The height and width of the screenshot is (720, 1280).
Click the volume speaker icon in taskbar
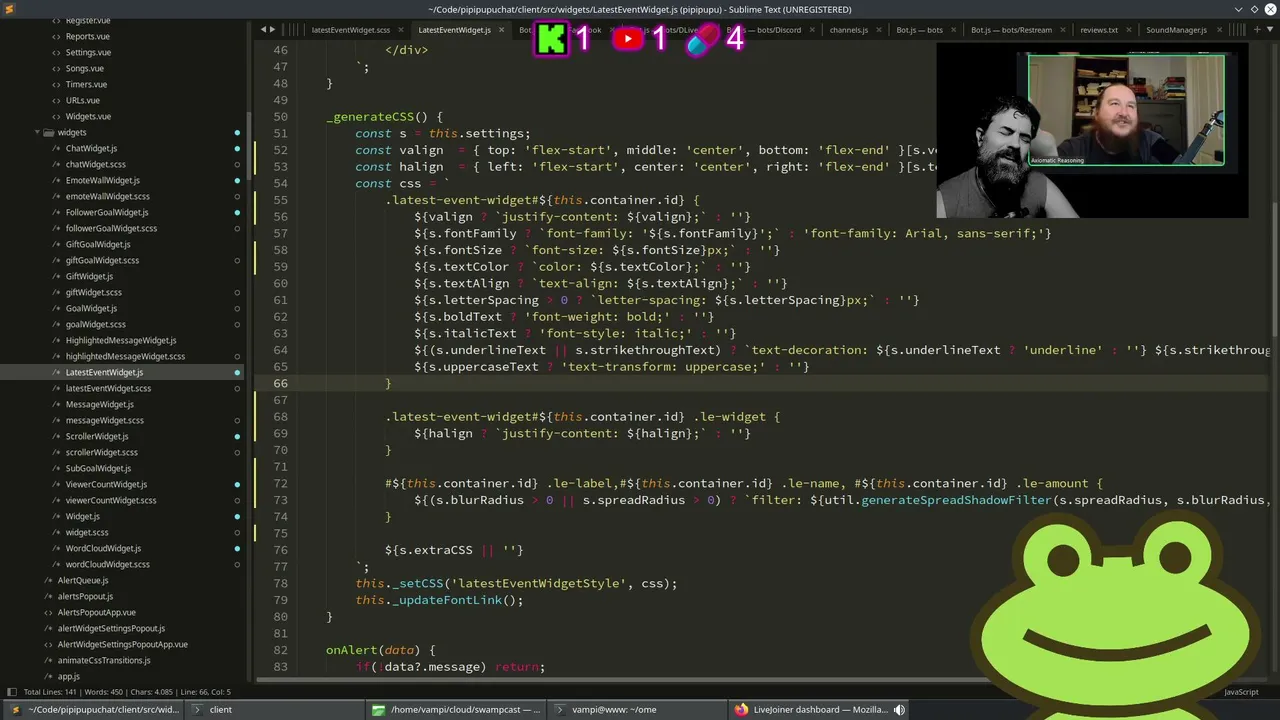click(x=899, y=710)
